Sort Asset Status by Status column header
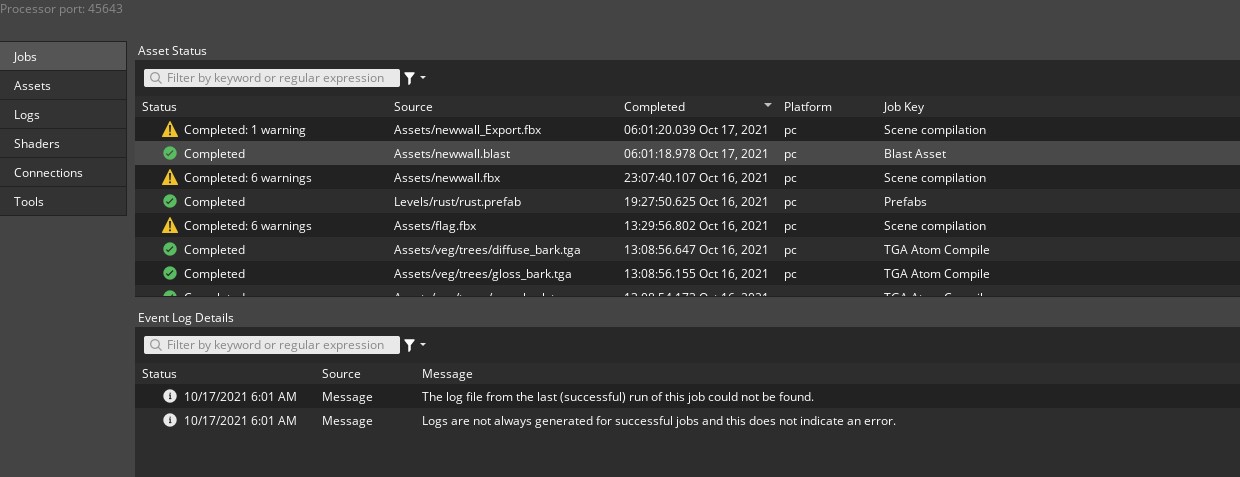This screenshot has width=1240, height=477. coord(159,107)
